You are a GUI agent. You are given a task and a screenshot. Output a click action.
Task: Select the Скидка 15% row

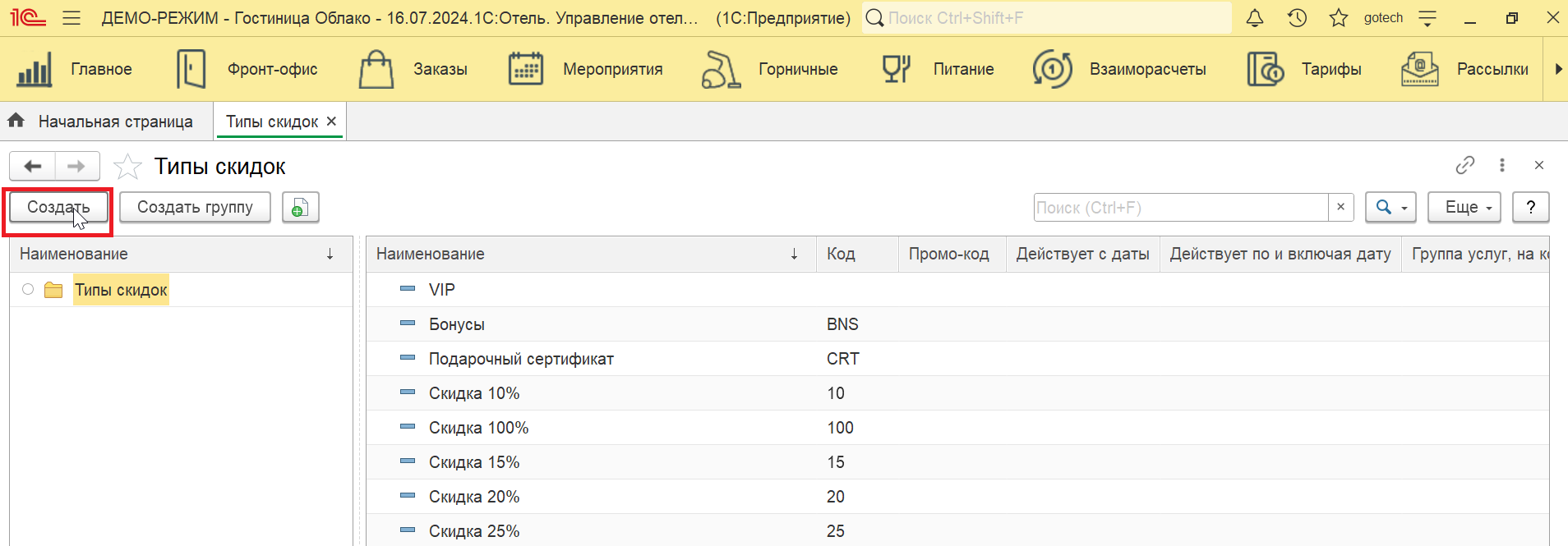957,462
